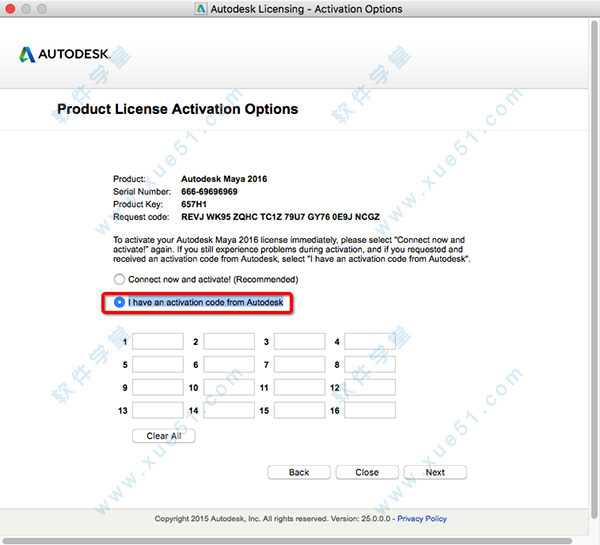
Task: Click activation code field 7
Action: point(299,364)
